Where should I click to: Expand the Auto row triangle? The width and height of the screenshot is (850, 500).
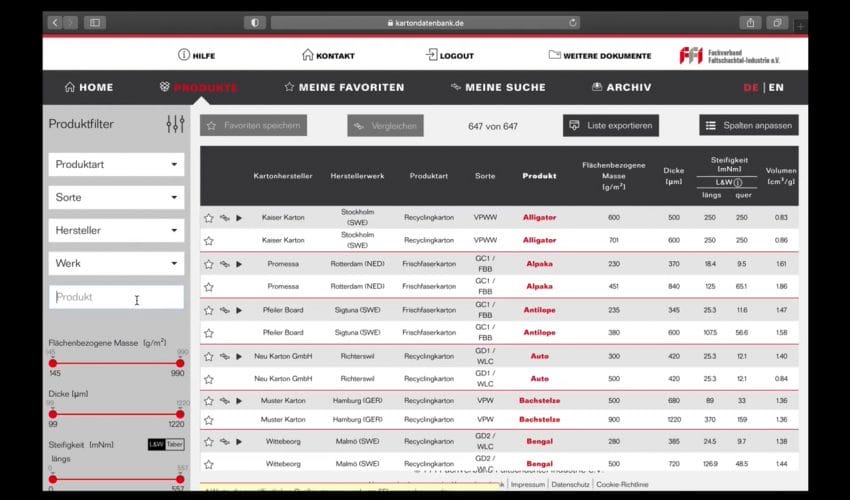239,356
